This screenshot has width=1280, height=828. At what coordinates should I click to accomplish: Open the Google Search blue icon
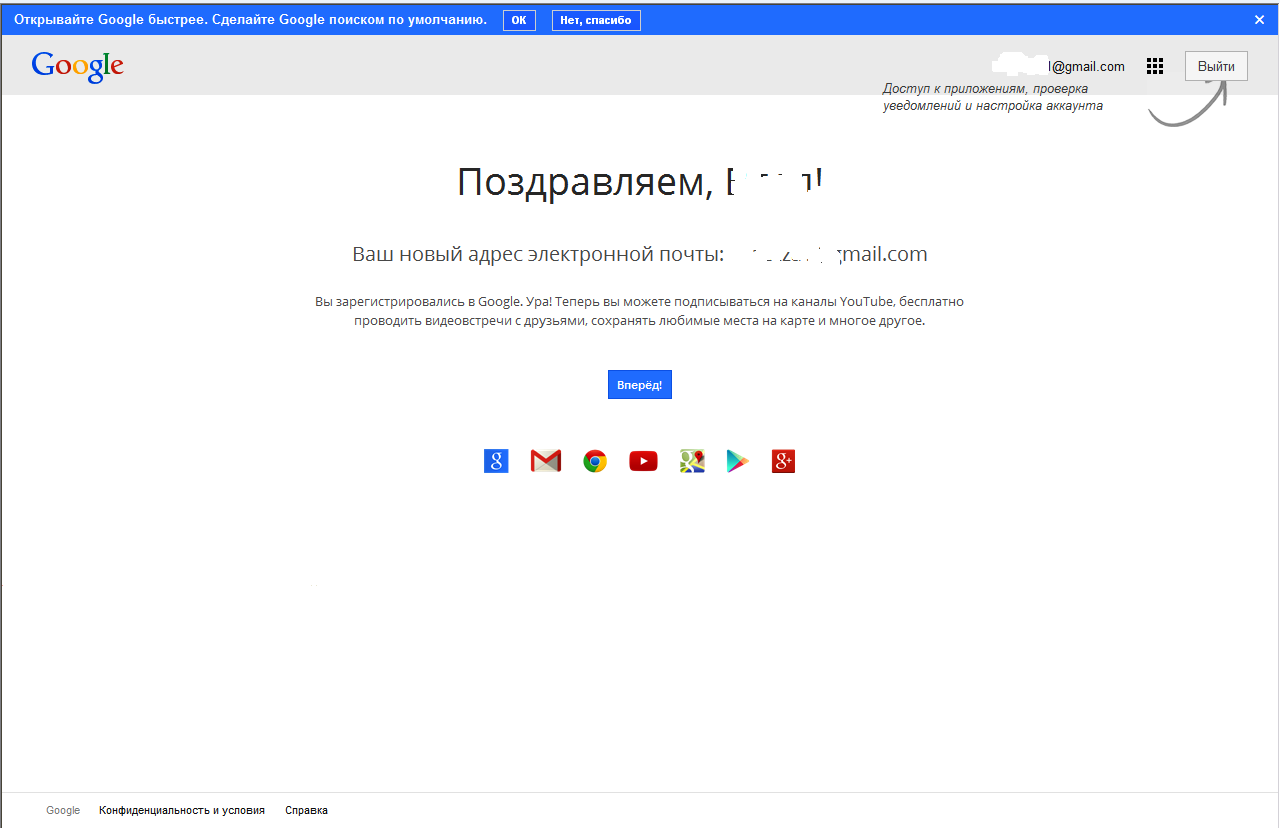coord(496,461)
